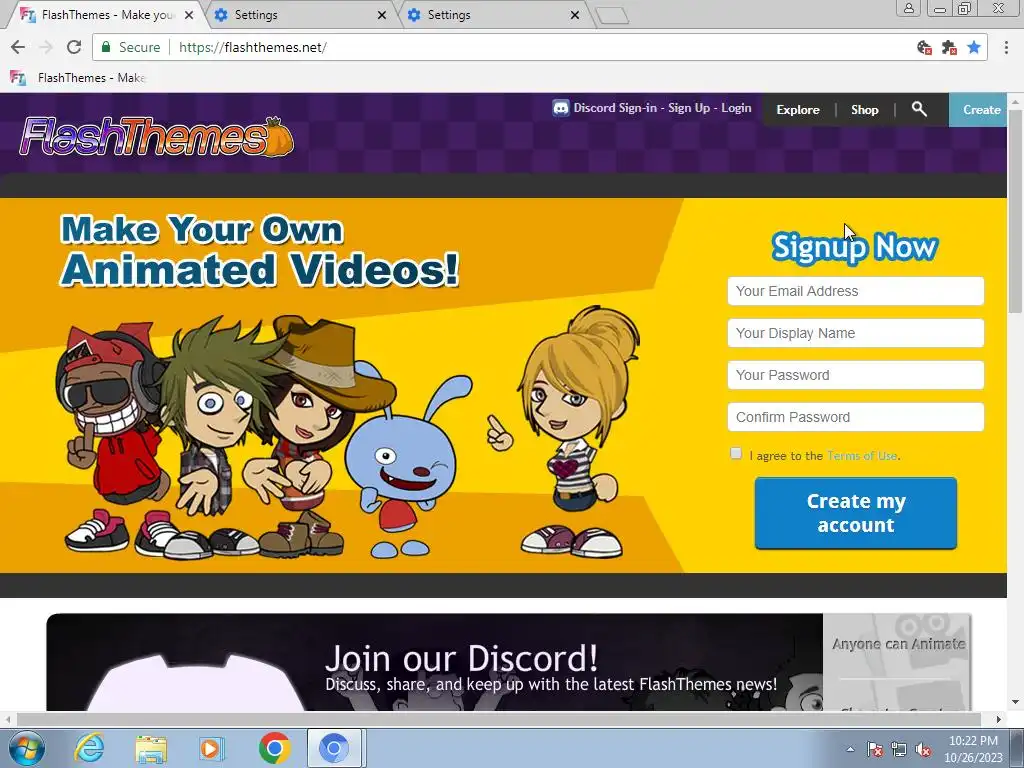1024x768 pixels.
Task: Click the Discord Sign-in link
Action: (x=615, y=108)
